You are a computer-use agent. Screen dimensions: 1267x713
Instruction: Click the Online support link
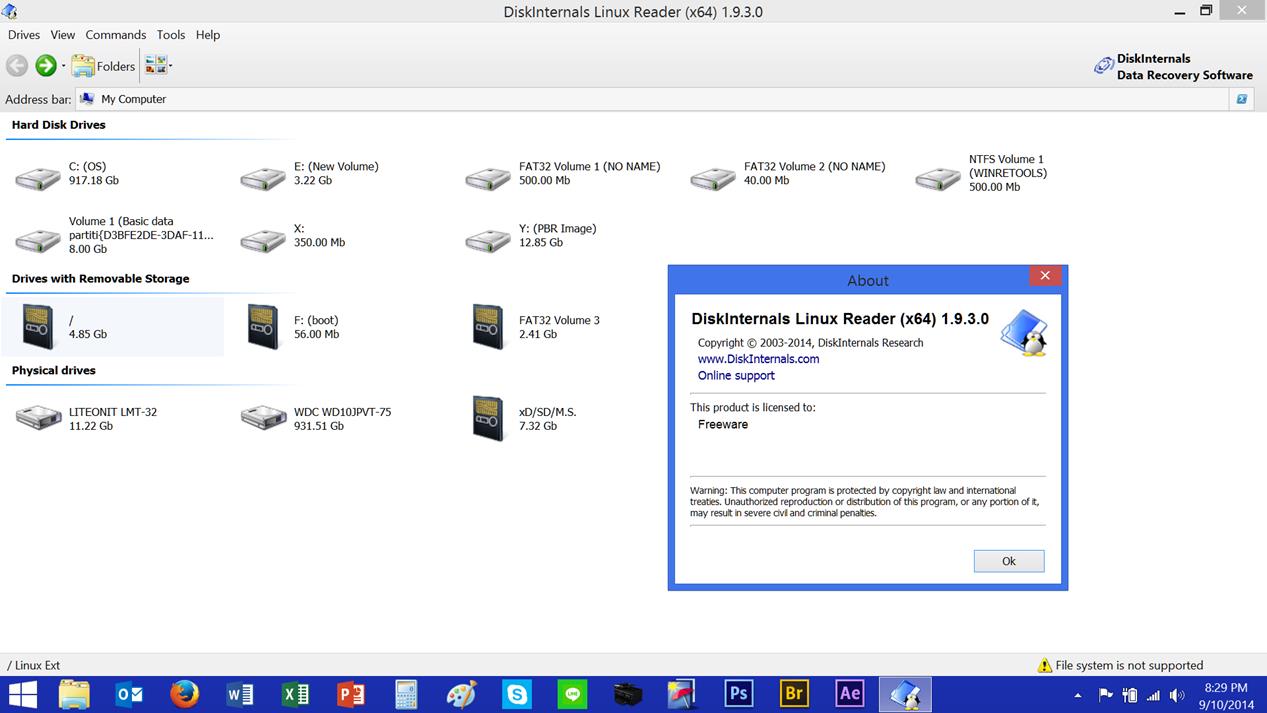736,376
